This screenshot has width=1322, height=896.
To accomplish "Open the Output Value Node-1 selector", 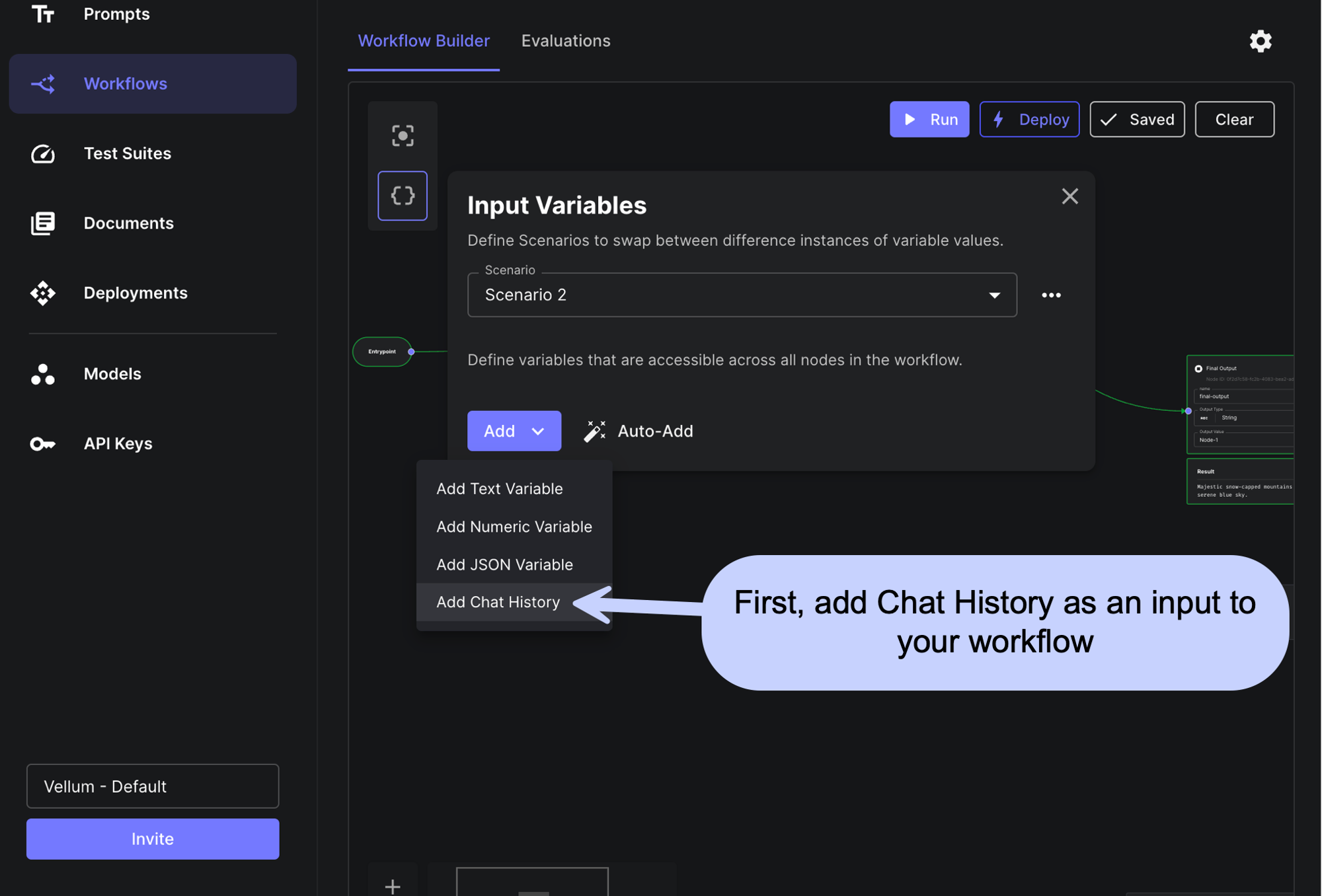I will coord(1243,439).
